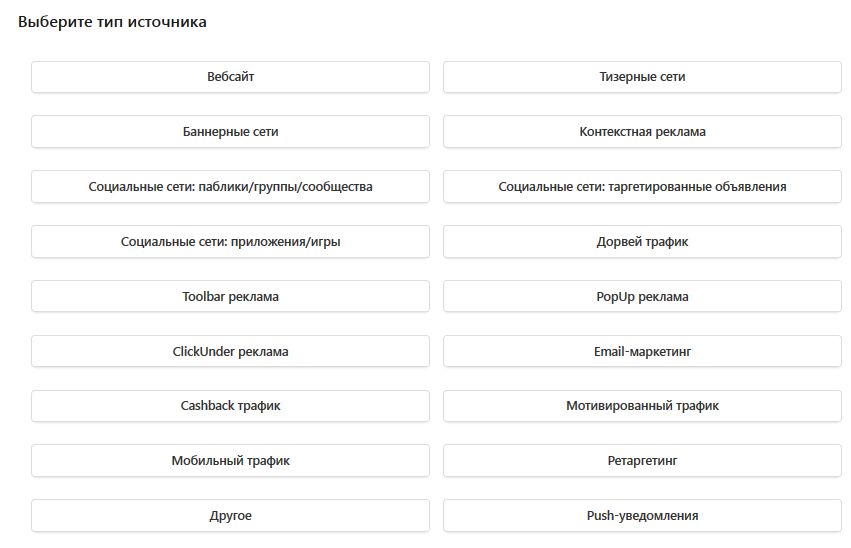
Task: Select Дорвей трафик source
Action: (642, 242)
